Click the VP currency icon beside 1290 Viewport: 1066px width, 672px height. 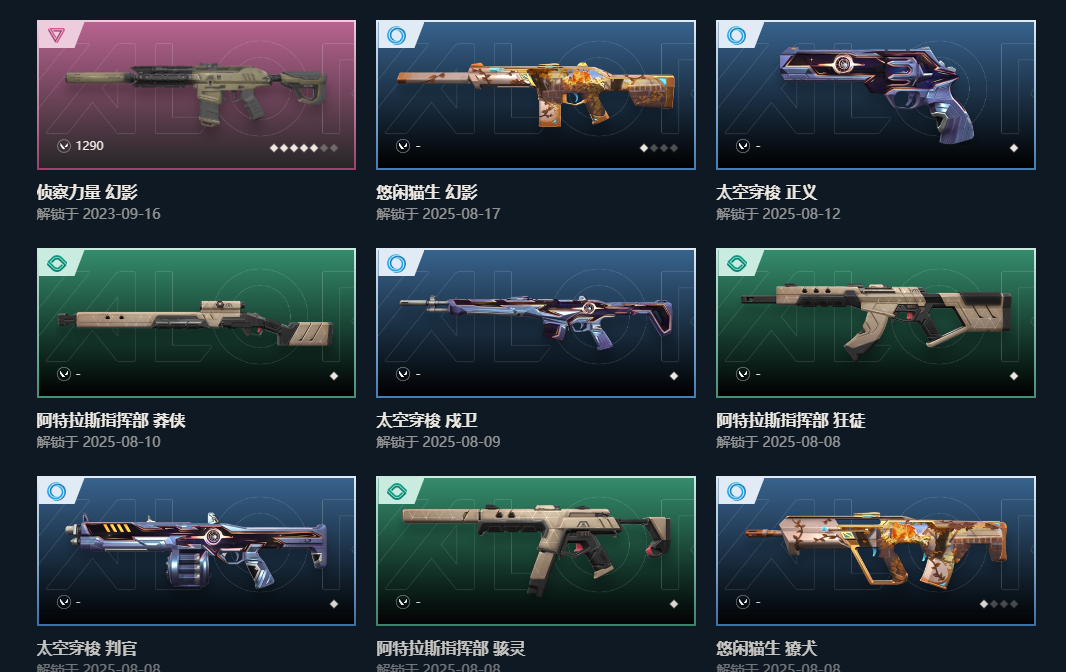coord(64,146)
